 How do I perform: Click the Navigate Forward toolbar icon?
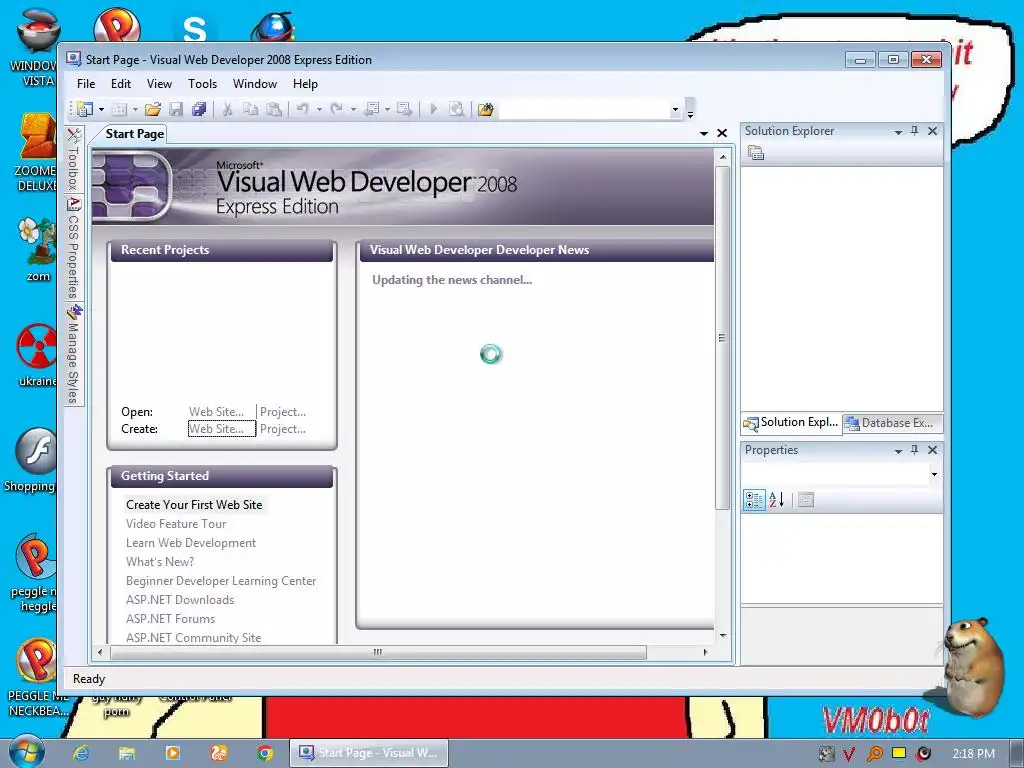coord(404,109)
